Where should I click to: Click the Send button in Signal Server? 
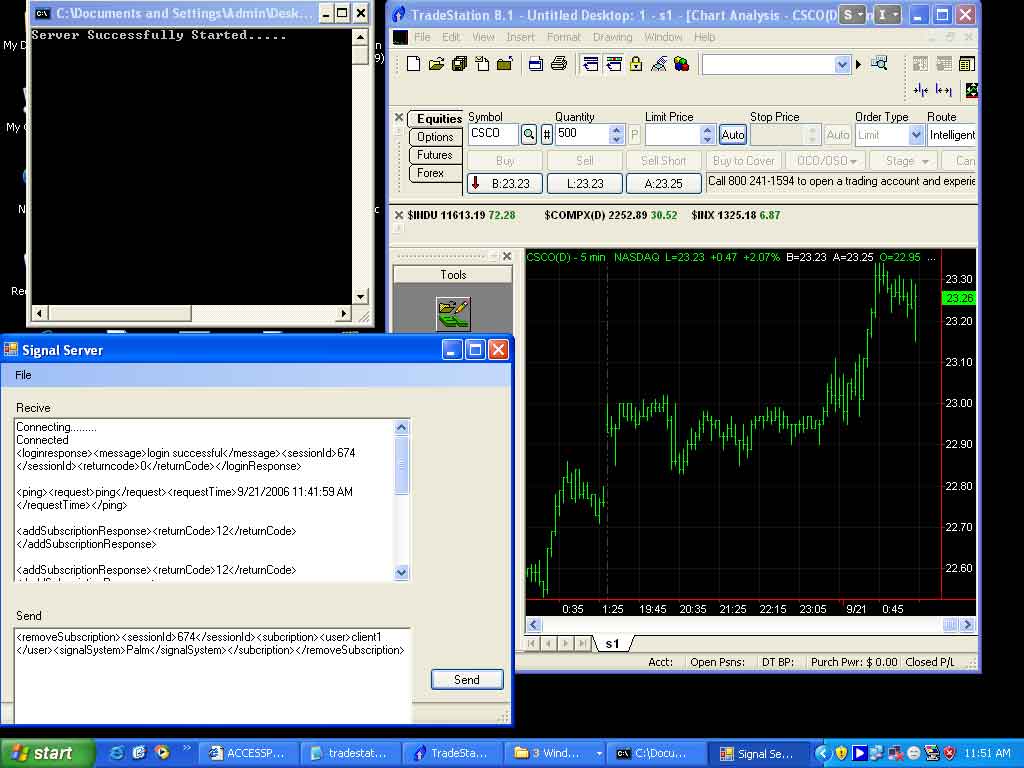467,680
